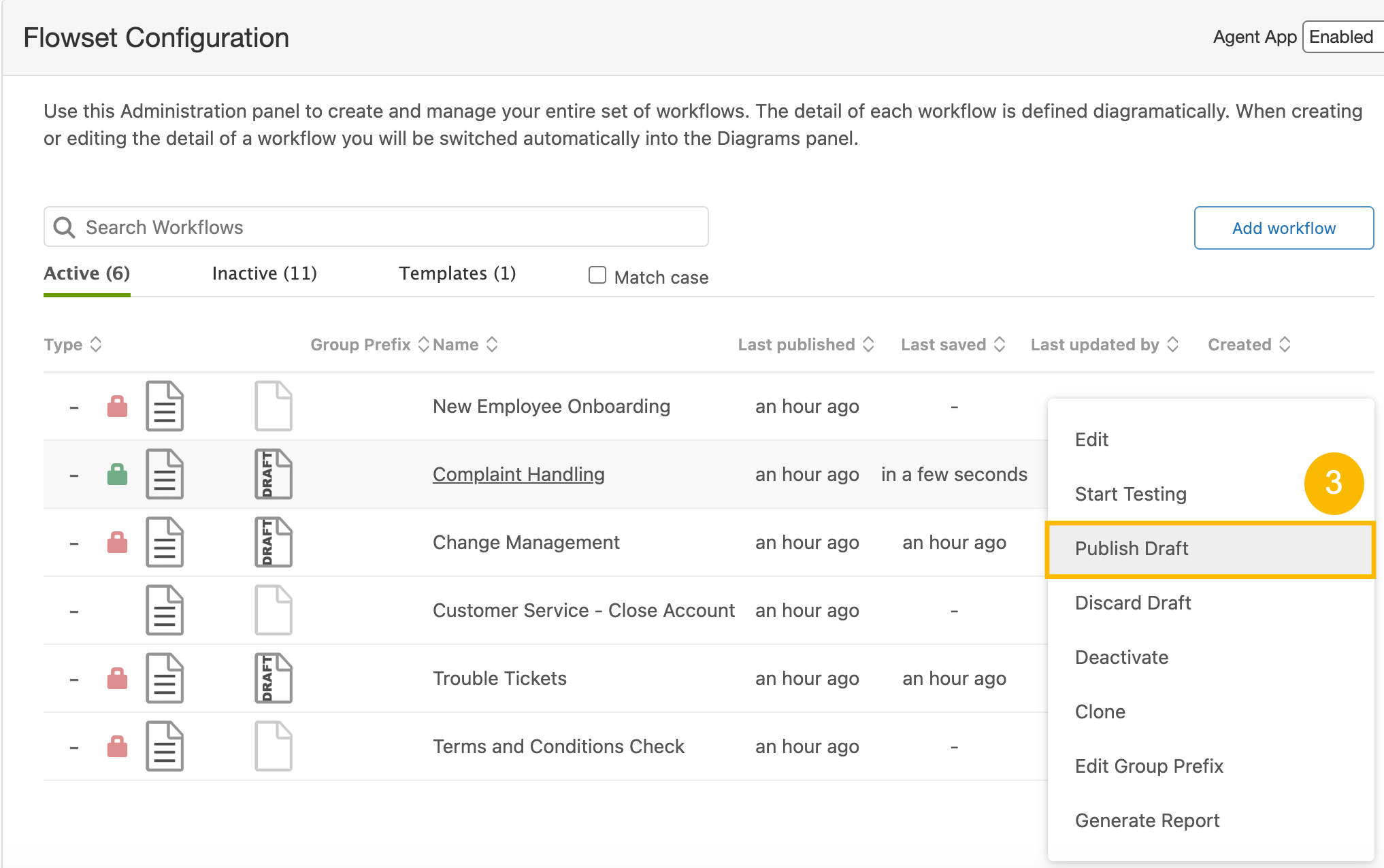Open the published document icon for Customer Service - Close Account
This screenshot has width=1384, height=868.
[x=165, y=610]
